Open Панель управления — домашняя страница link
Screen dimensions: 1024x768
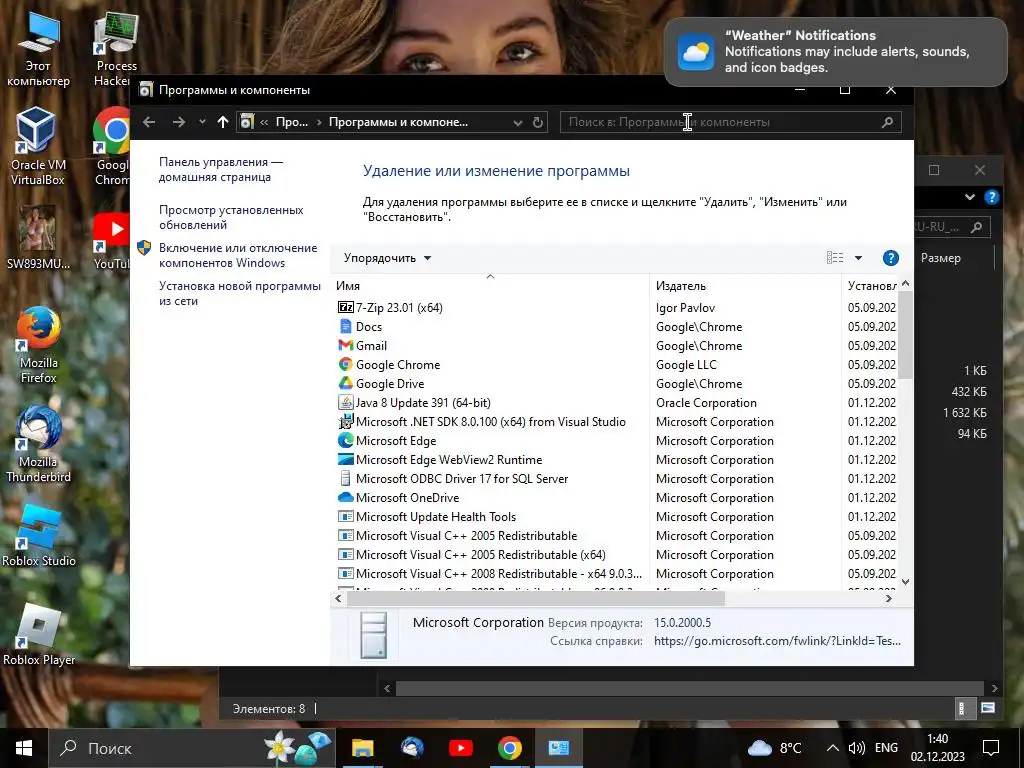tap(221, 169)
